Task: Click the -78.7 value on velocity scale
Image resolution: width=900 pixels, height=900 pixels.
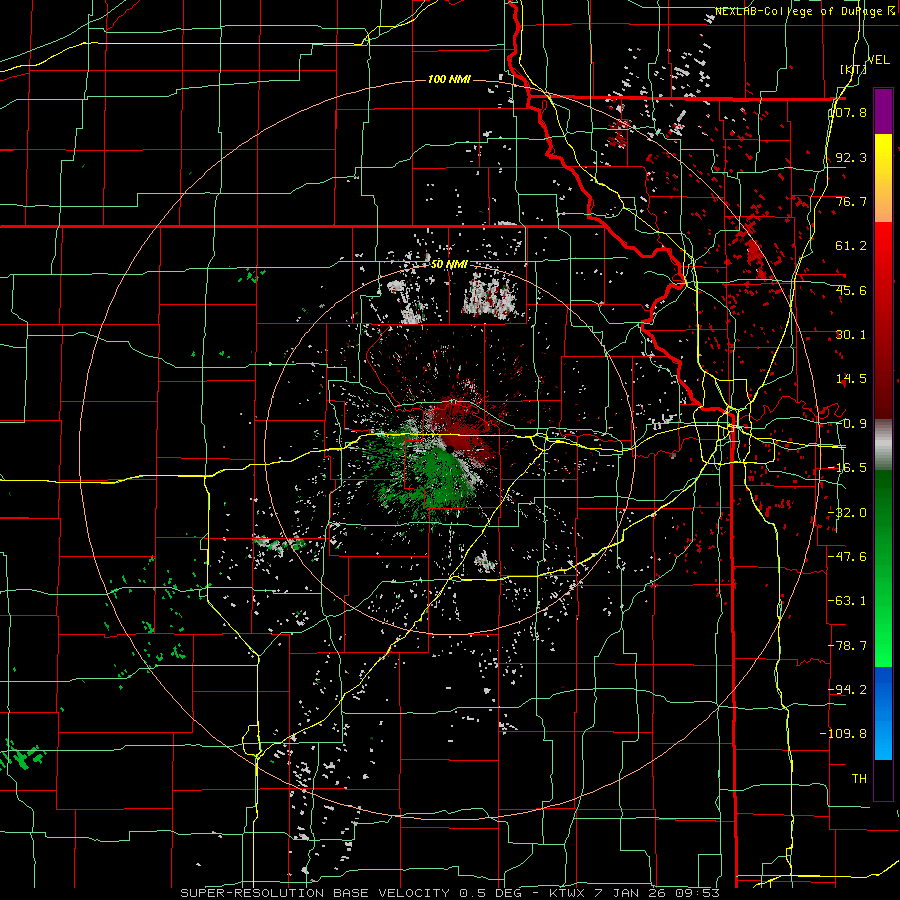Action: 847,645
